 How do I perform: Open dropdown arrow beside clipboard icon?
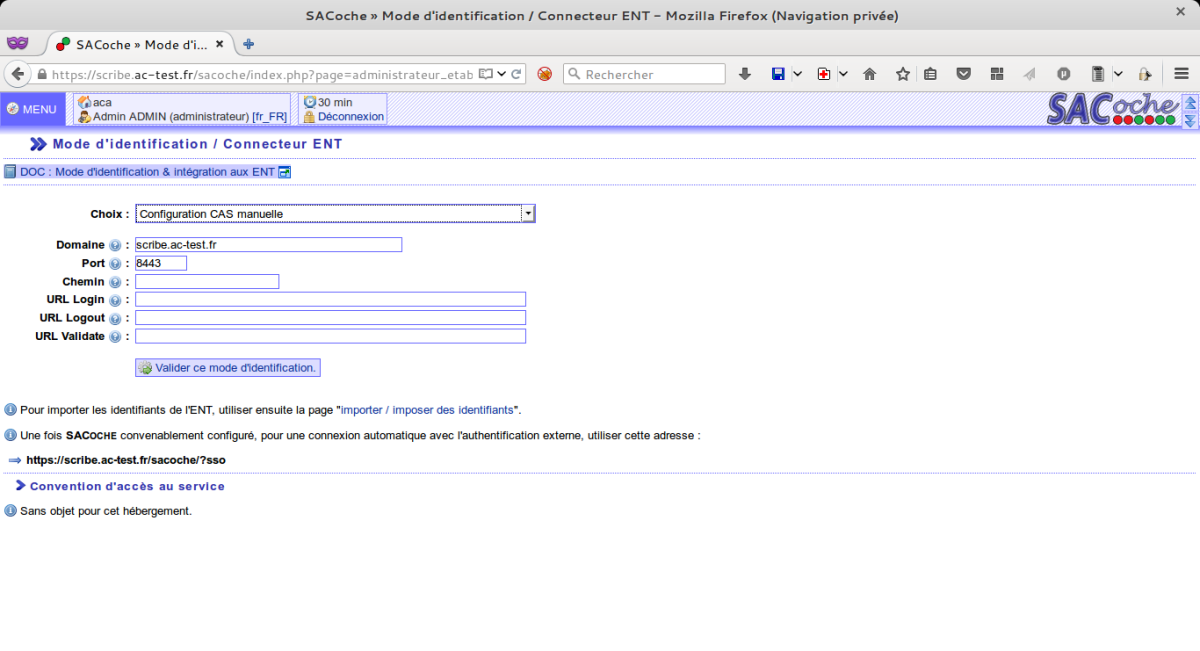(1117, 74)
